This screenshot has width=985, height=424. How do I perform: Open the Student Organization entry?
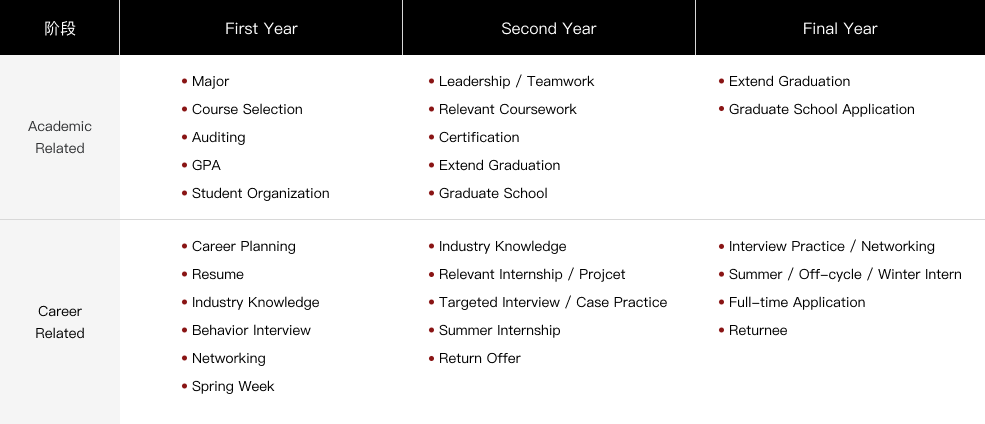260,193
